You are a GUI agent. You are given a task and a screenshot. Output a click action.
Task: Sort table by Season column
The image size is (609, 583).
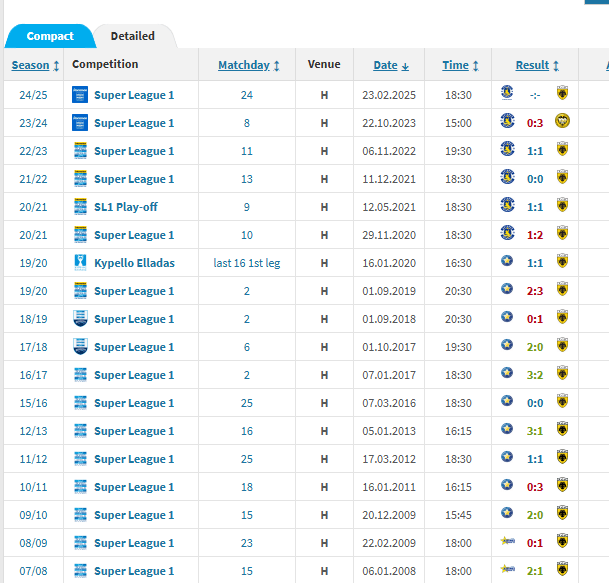35,65
